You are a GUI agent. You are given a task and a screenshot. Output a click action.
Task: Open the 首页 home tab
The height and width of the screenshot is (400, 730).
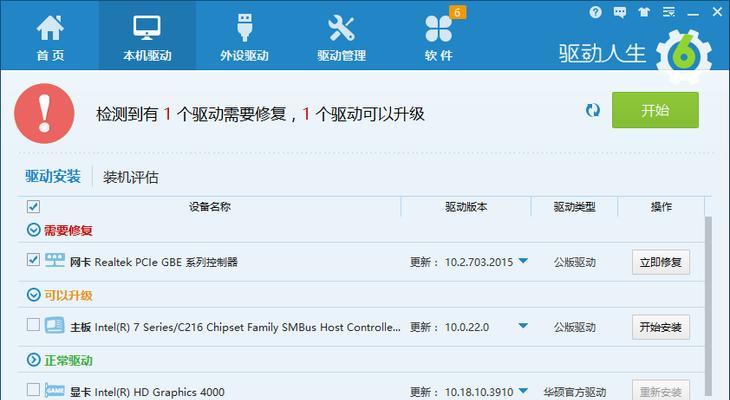50,37
